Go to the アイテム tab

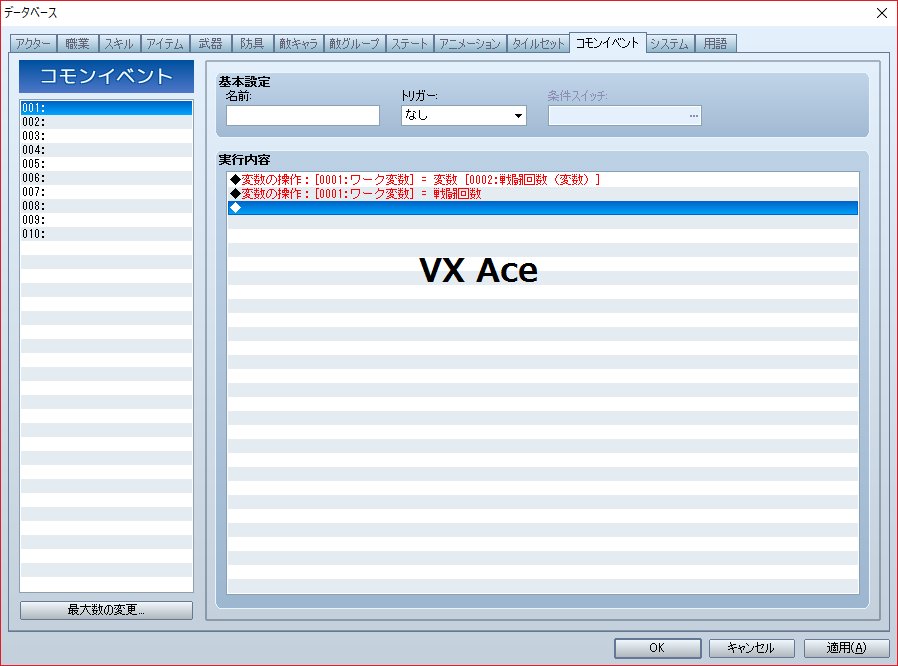pyautogui.click(x=165, y=44)
